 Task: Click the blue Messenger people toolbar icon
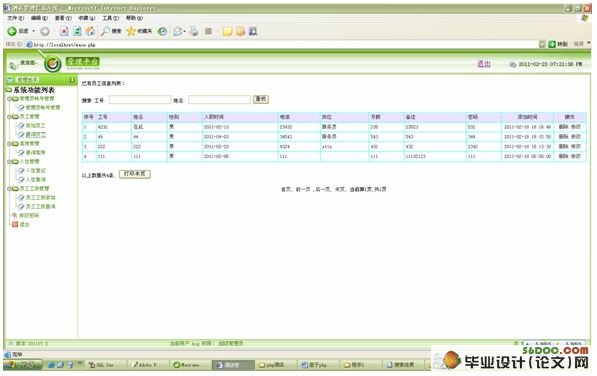pyautogui.click(x=253, y=31)
